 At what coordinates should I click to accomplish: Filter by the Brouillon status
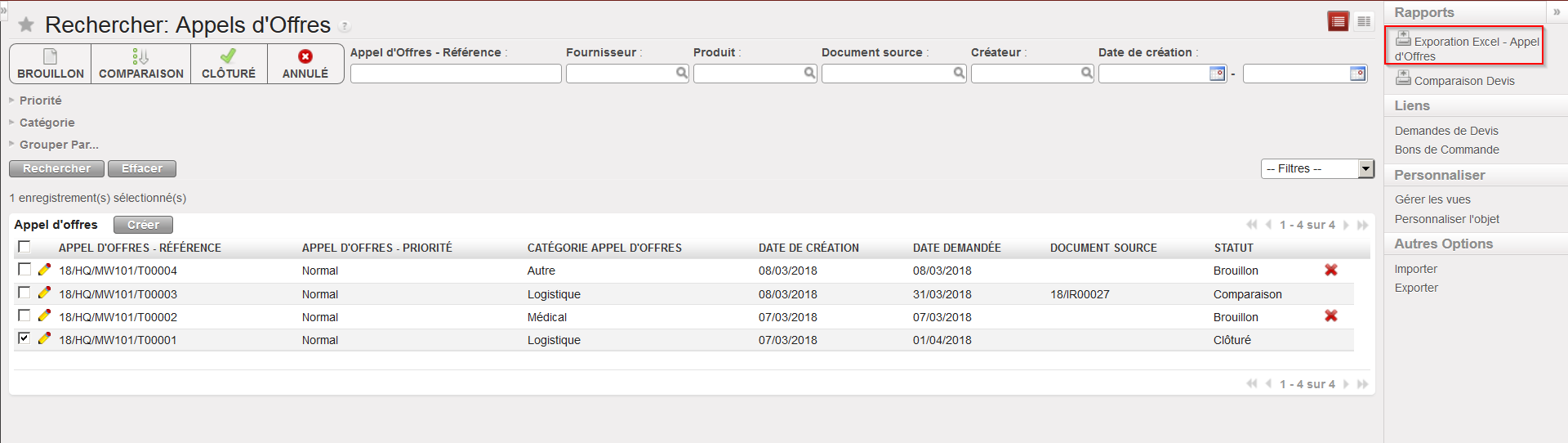[x=51, y=64]
